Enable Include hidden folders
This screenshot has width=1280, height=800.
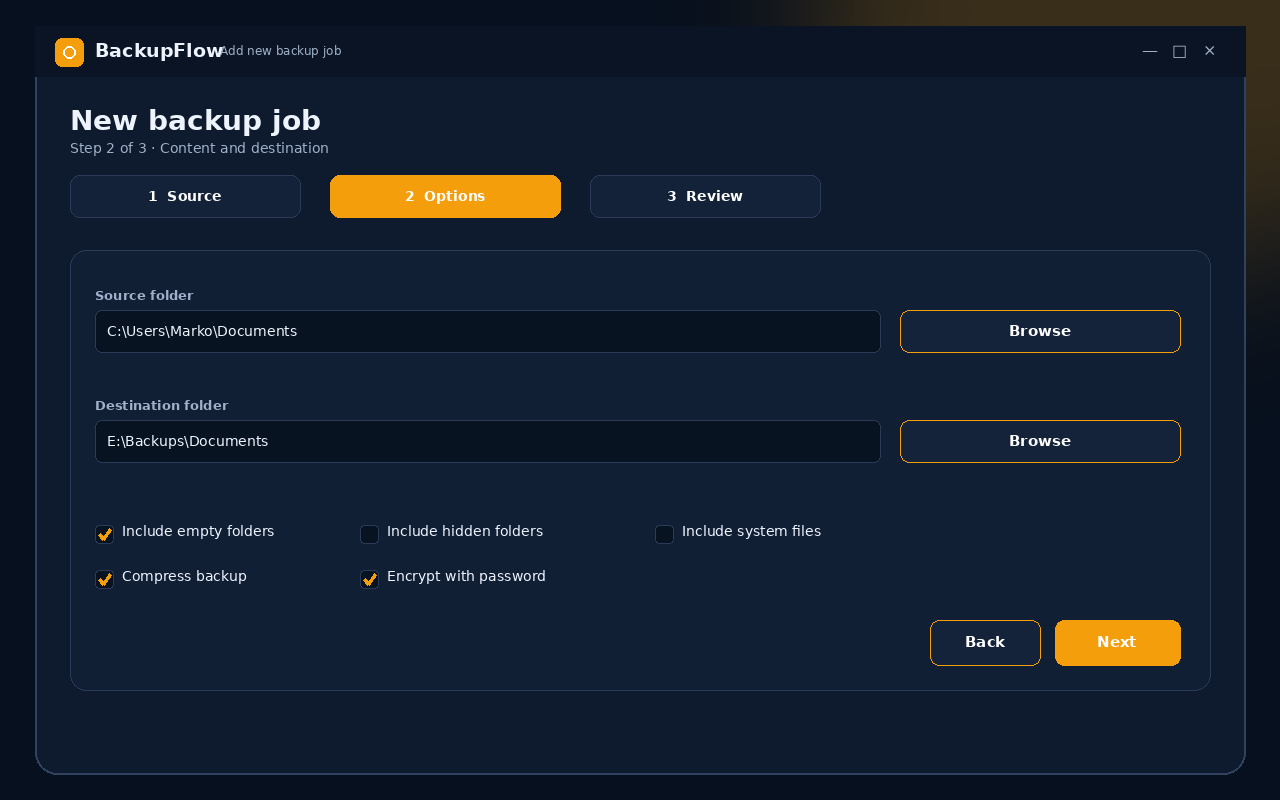point(369,534)
